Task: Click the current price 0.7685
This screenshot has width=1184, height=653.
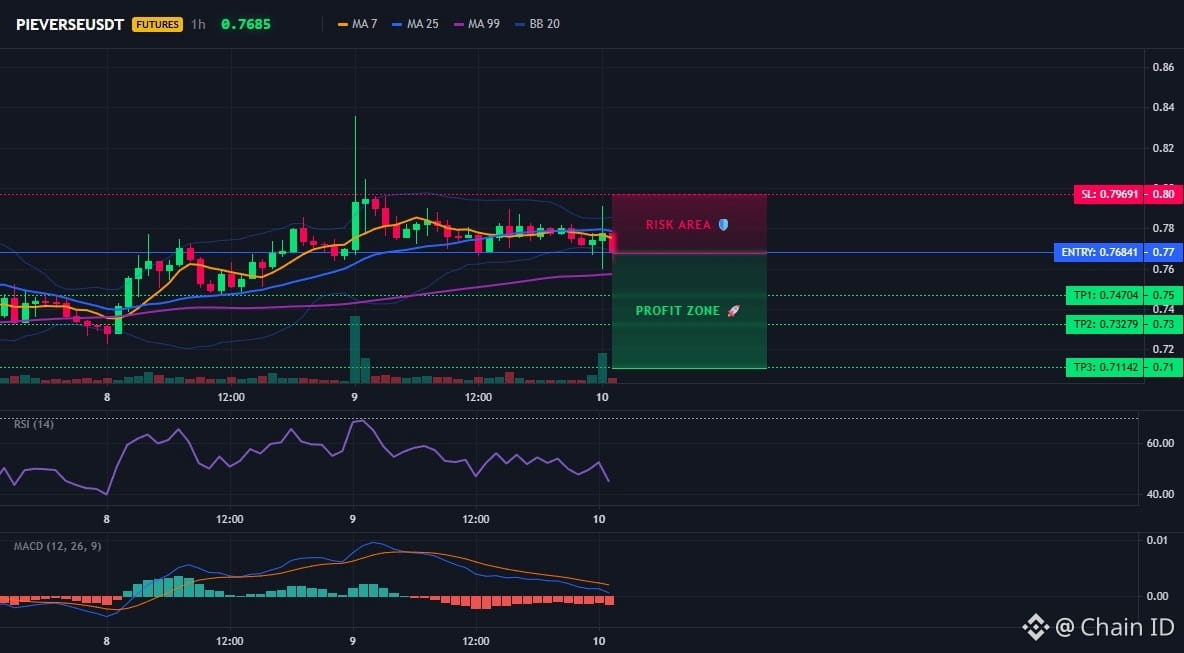Action: coord(245,24)
